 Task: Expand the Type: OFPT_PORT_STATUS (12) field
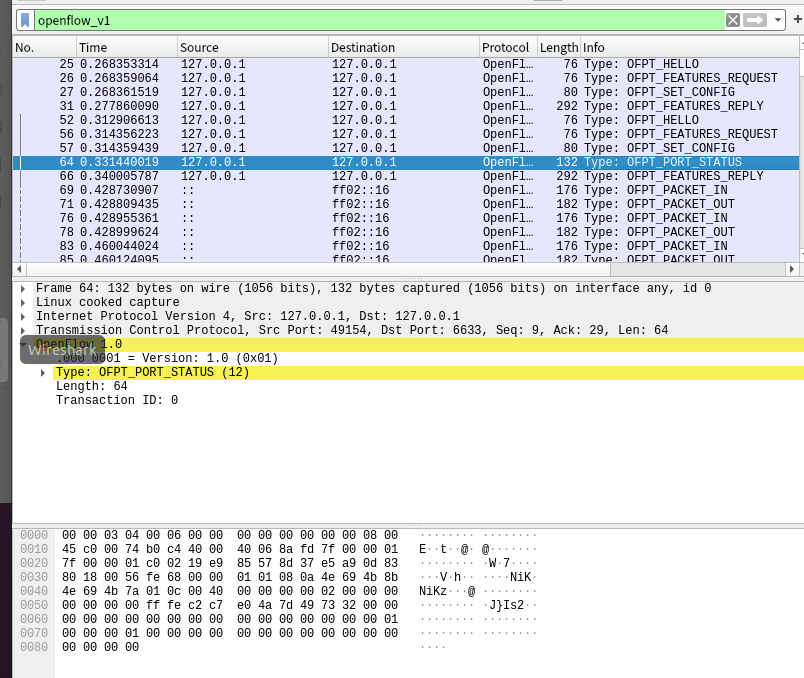pyautogui.click(x=43, y=373)
